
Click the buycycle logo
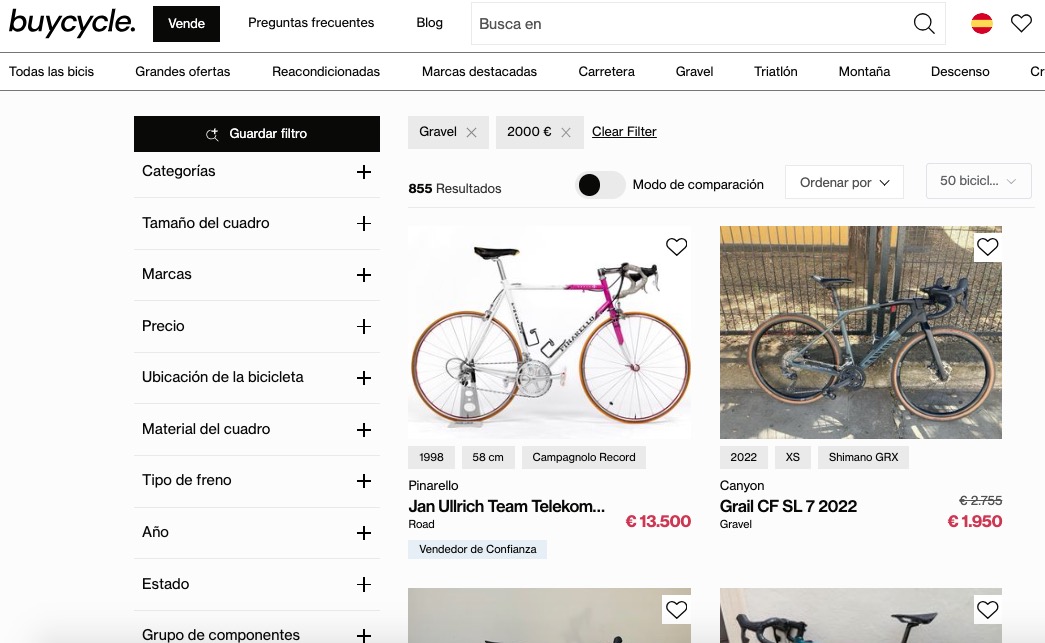(x=71, y=23)
